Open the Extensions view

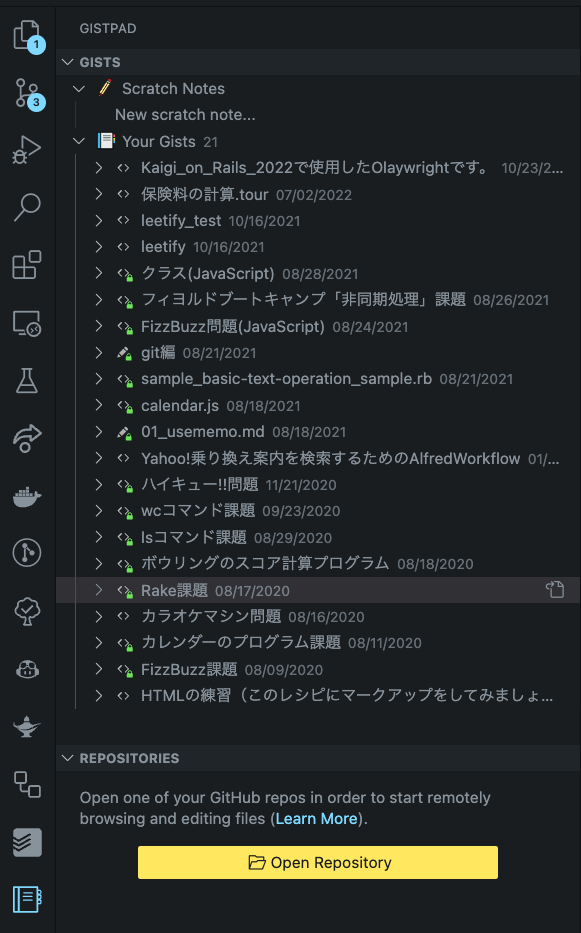29,265
